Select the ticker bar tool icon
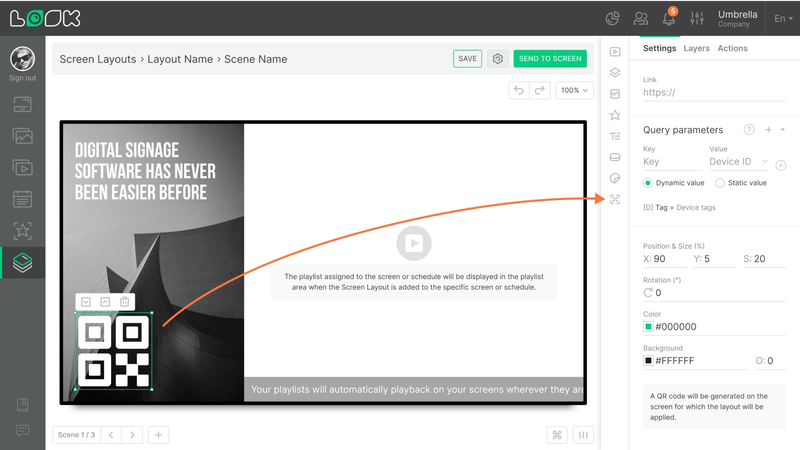Viewport: 800px width, 450px height. (615, 157)
